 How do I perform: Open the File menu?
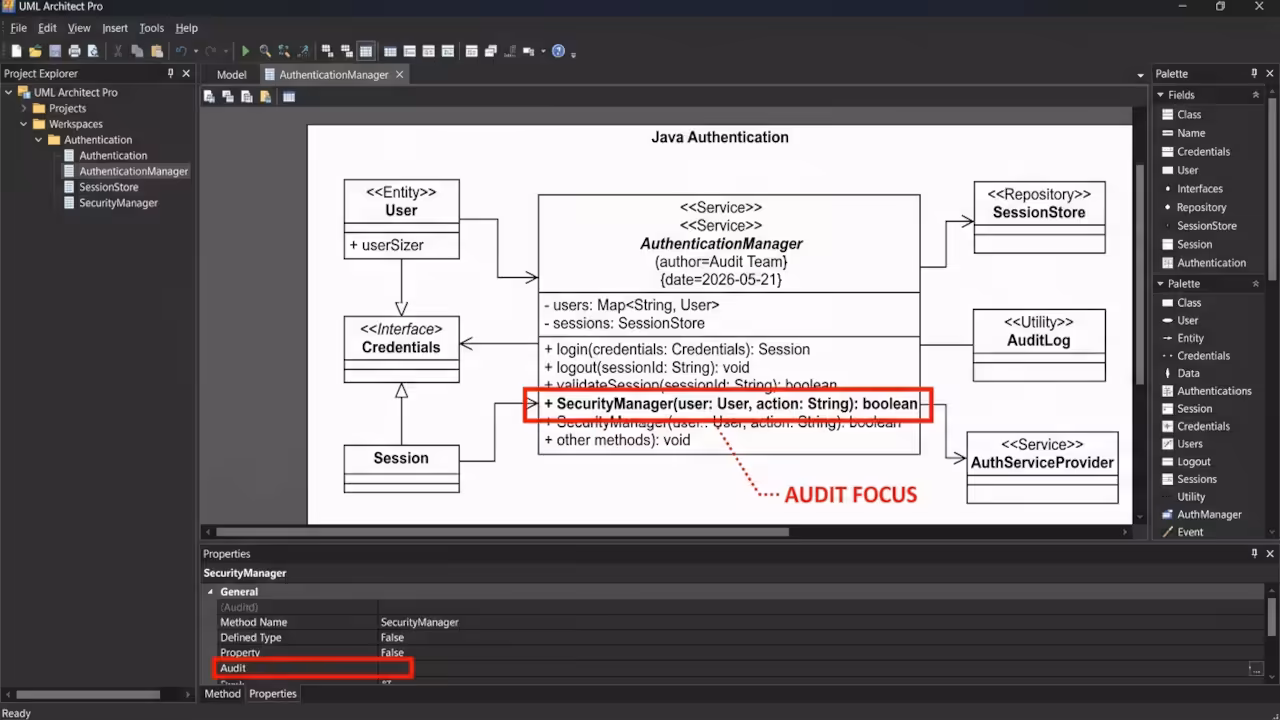(19, 28)
